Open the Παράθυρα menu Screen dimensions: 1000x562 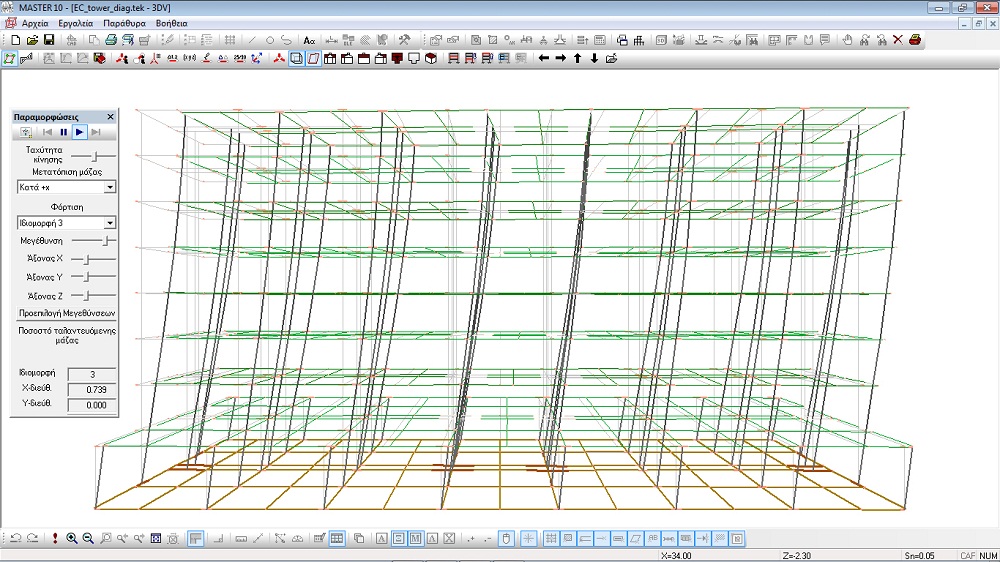click(x=124, y=22)
